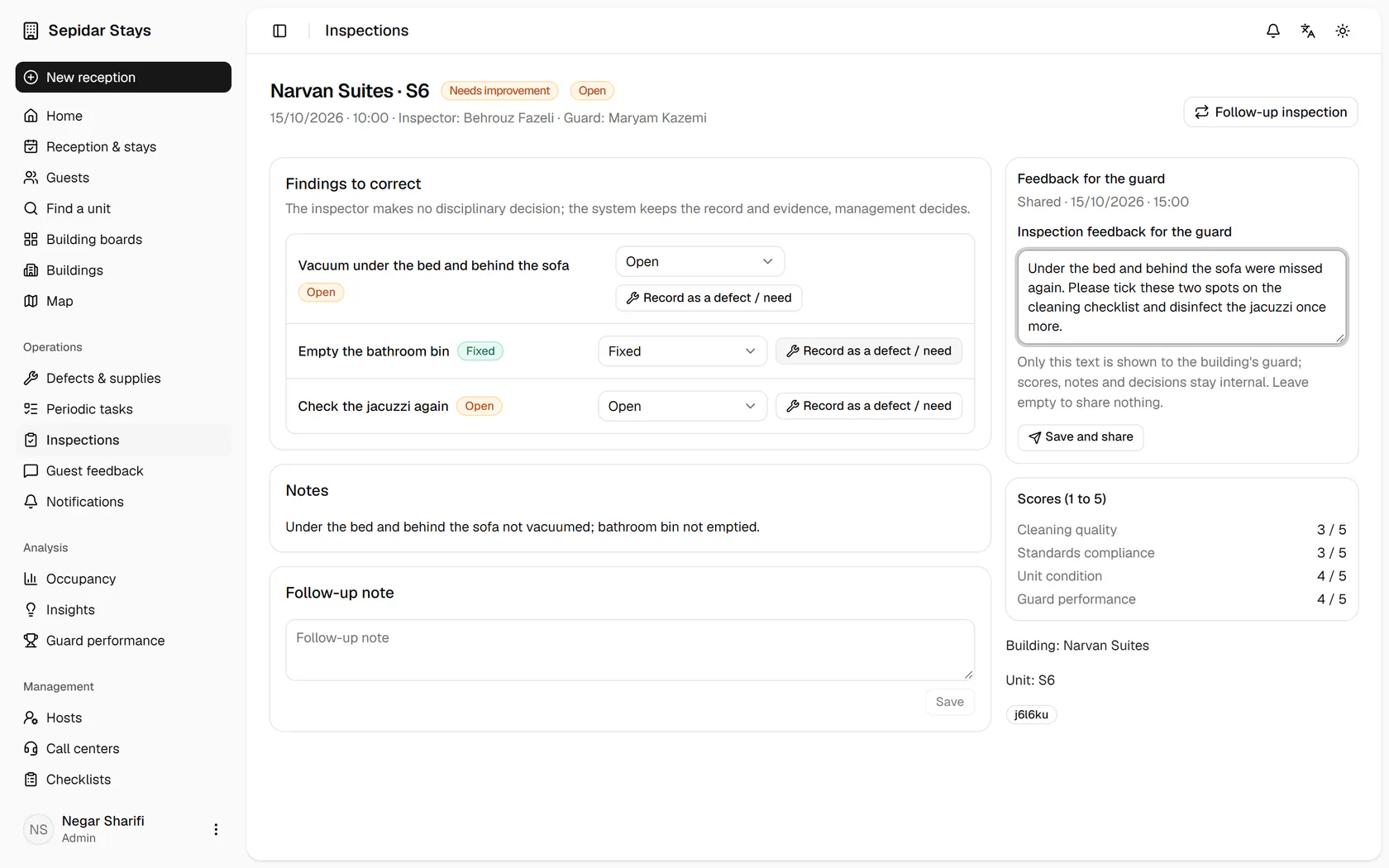Screen dimensions: 1389x868
Task: Click the j6l6ku code badge
Action: (1031, 714)
